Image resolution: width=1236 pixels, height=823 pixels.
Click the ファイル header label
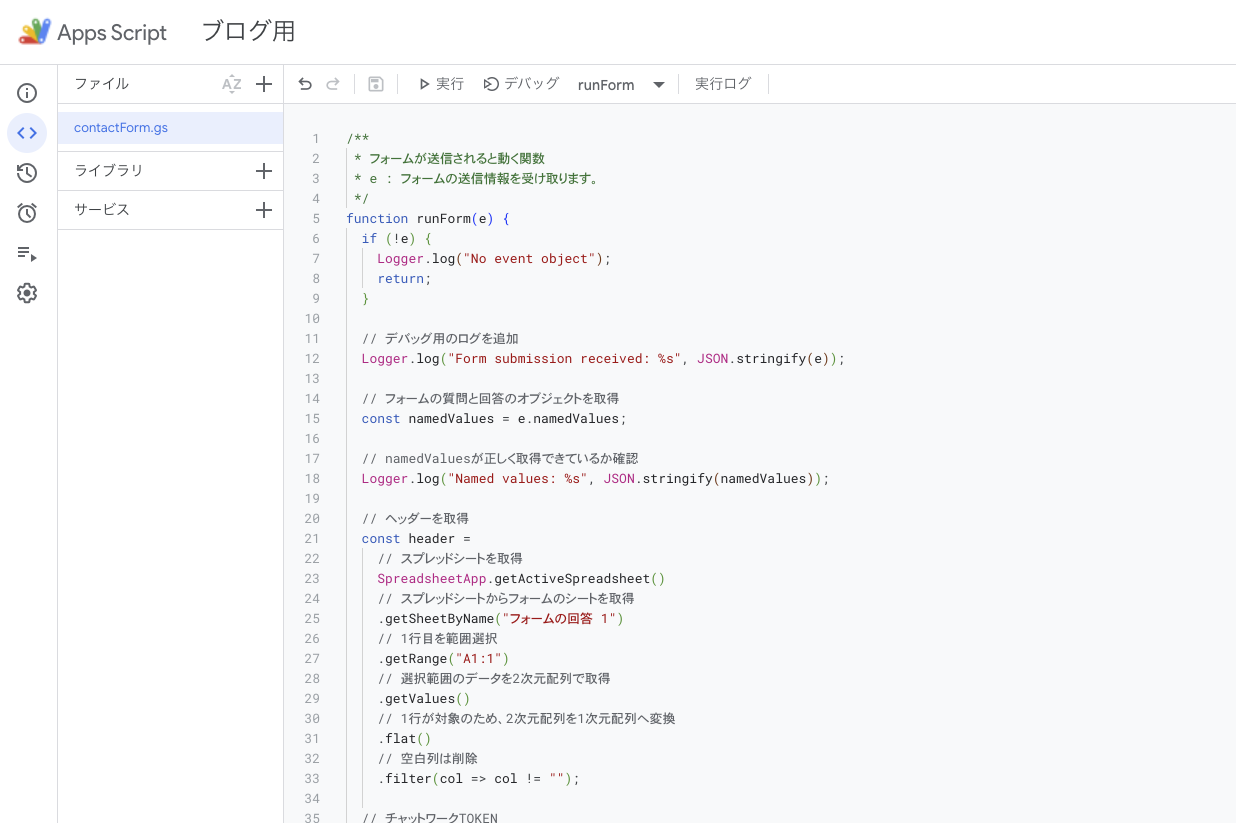[101, 84]
